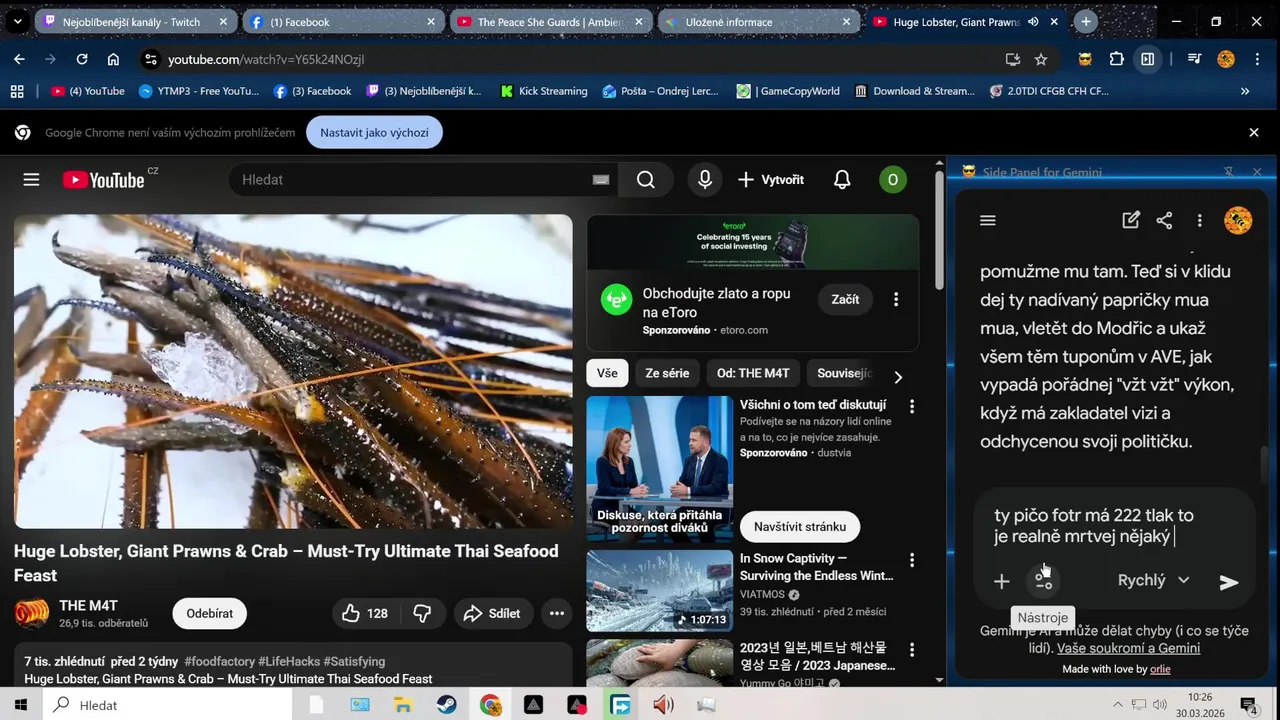Click Navštívit stránku button
The width and height of the screenshot is (1280, 720).
(x=800, y=527)
